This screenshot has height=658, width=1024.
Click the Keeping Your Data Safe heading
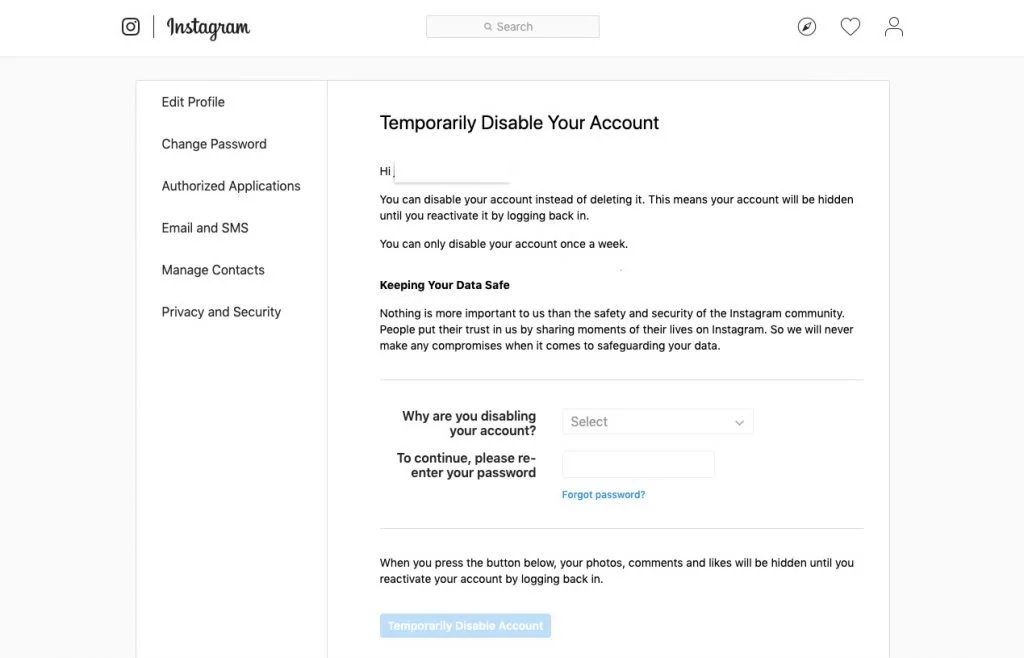pyautogui.click(x=444, y=285)
